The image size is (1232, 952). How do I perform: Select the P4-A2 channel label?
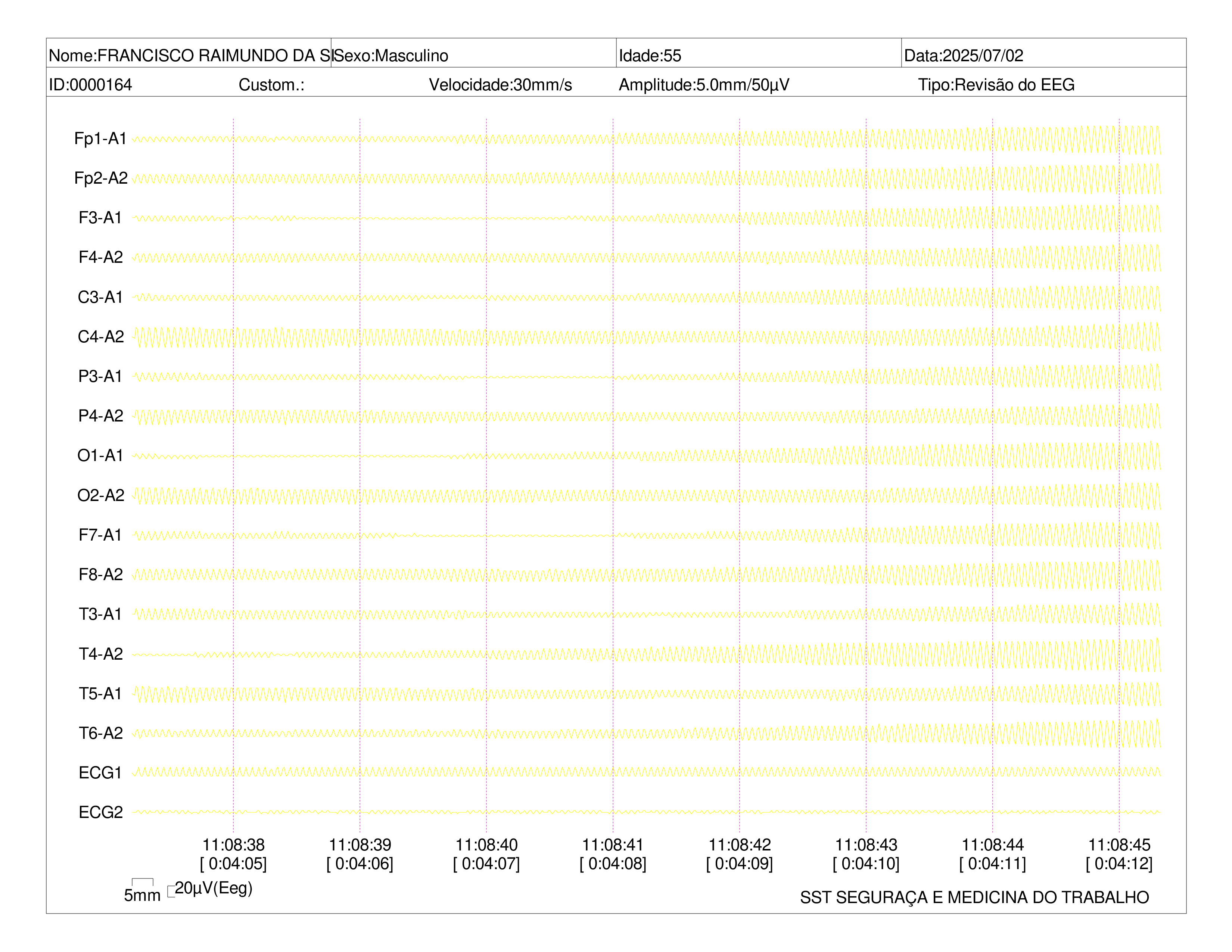[x=101, y=416]
